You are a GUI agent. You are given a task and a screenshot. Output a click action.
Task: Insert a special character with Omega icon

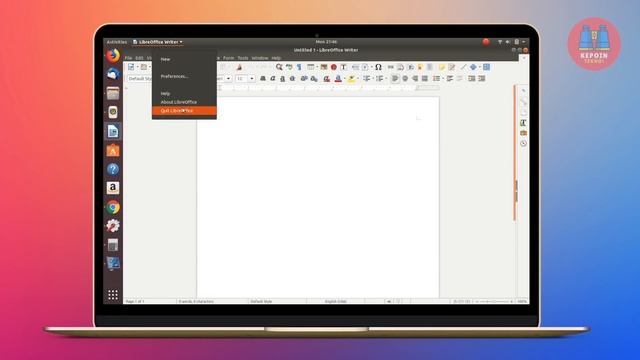[378, 67]
